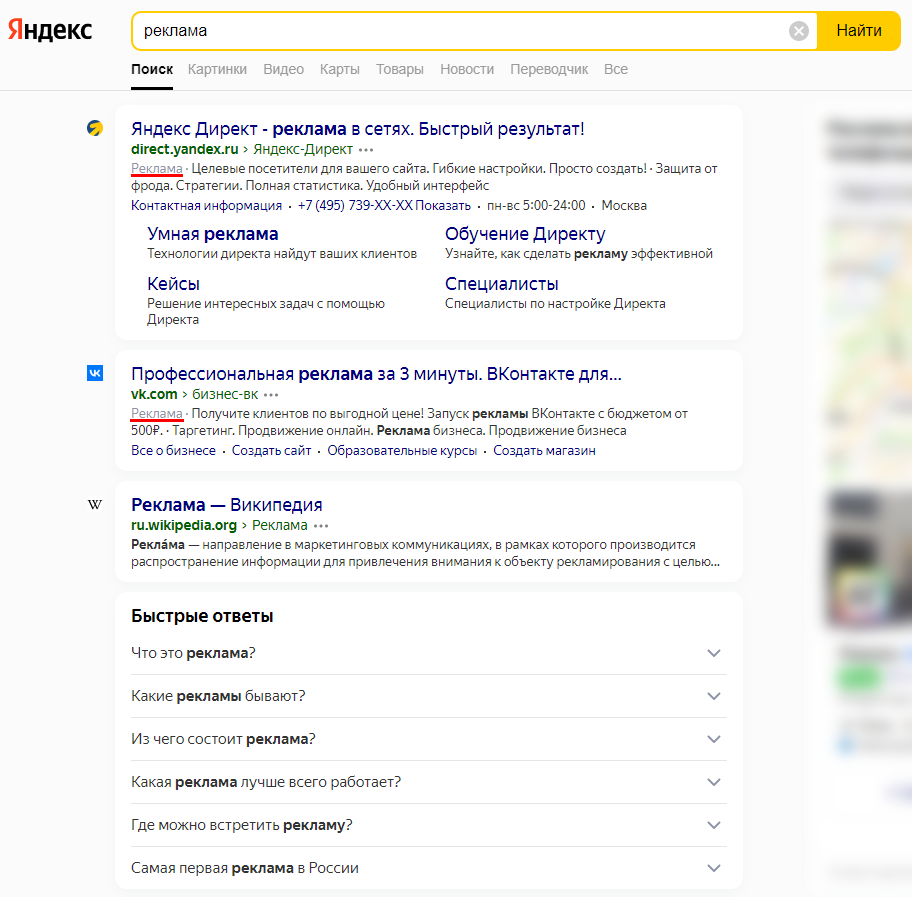Open 'Профессиональная реклама за 3 минуты' result
This screenshot has width=912, height=897.
coord(376,373)
